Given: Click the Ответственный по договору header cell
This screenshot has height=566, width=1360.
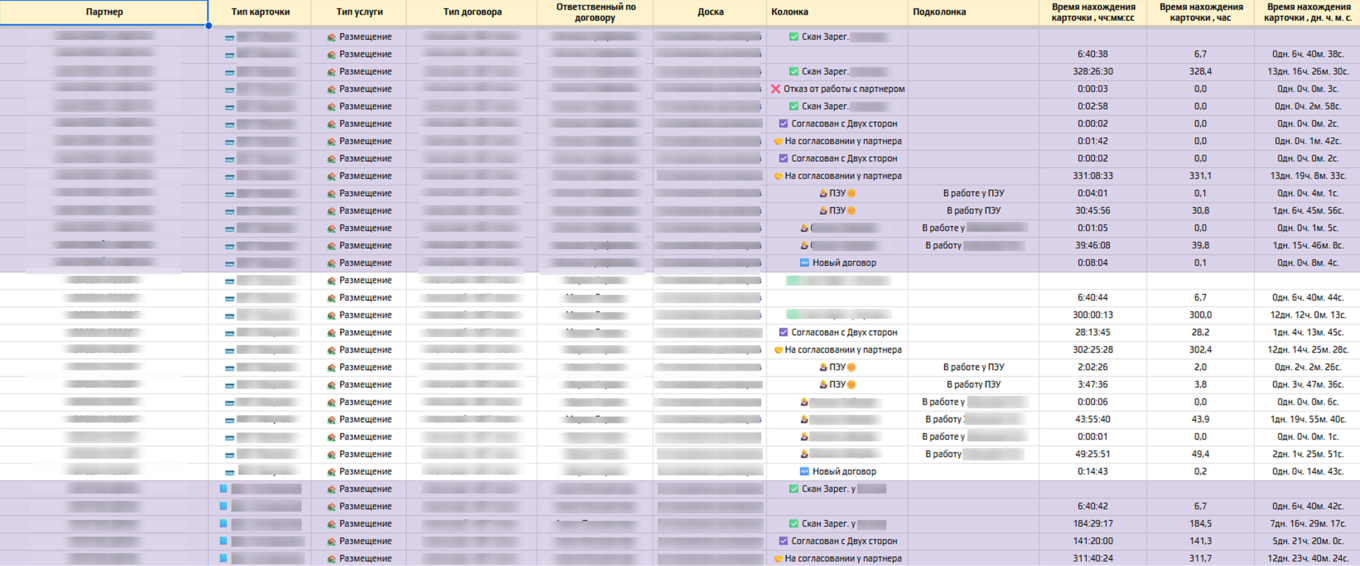Looking at the screenshot, I should pos(595,12).
